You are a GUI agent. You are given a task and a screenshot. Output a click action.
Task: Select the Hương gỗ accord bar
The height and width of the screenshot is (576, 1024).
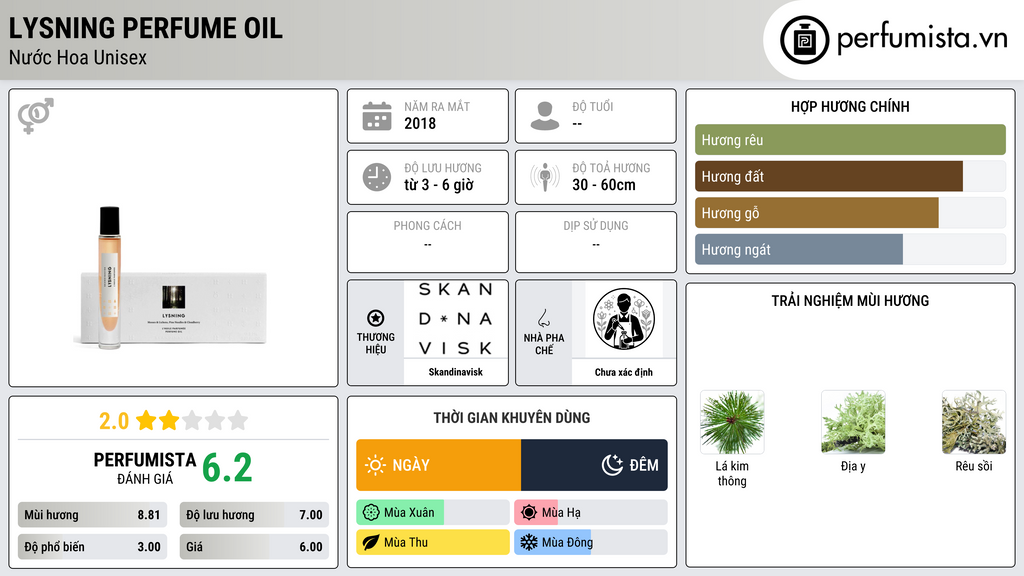pos(850,213)
